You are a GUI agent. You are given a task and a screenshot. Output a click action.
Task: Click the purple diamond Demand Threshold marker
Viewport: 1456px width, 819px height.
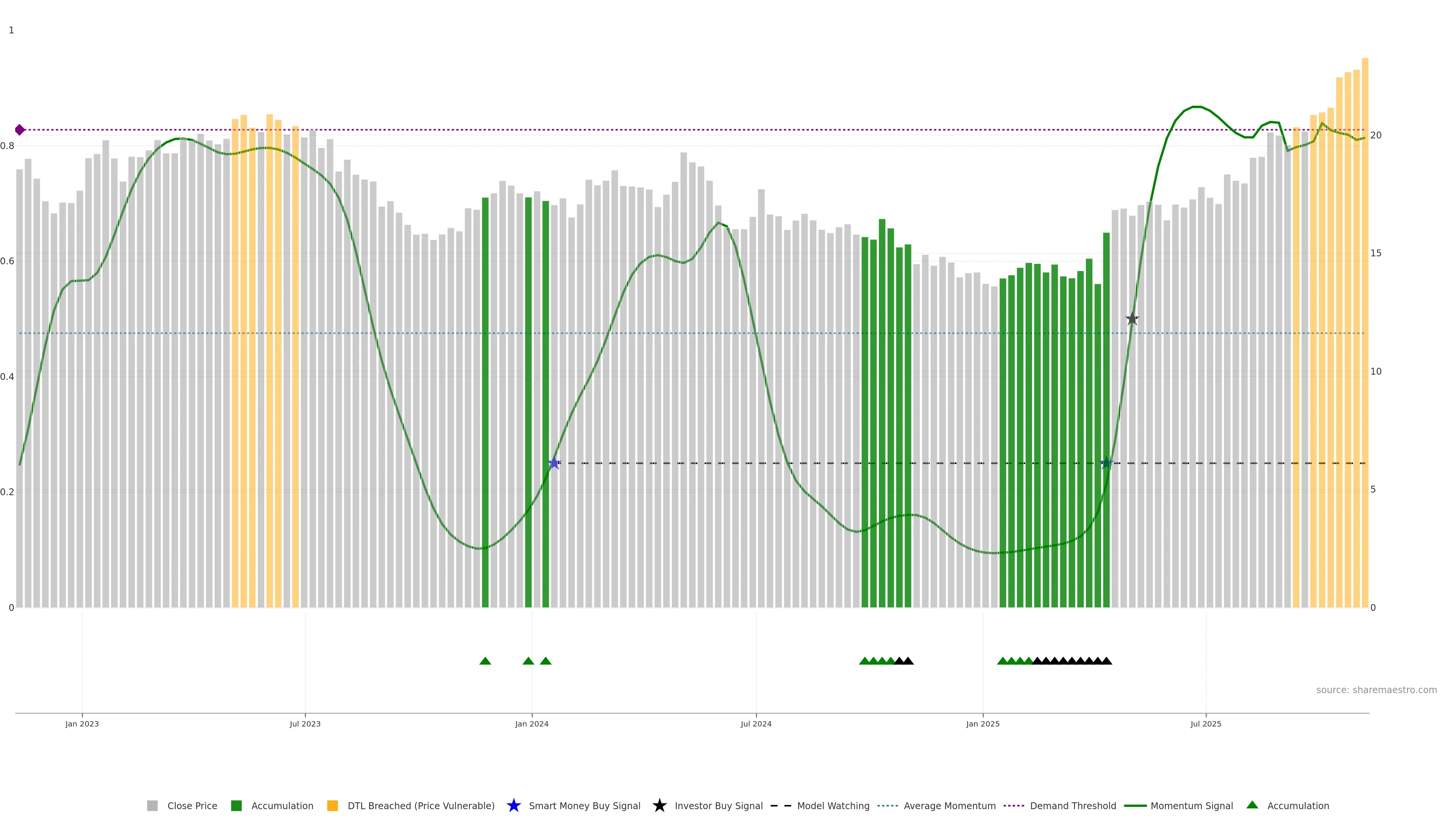click(20, 130)
